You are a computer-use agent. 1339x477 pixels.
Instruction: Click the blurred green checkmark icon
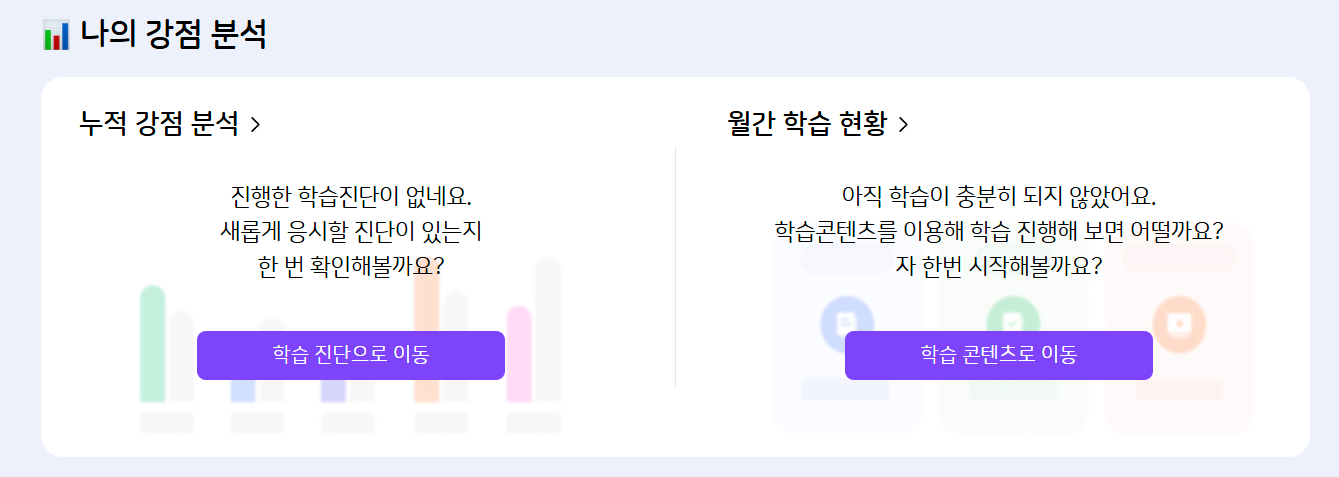[1012, 322]
